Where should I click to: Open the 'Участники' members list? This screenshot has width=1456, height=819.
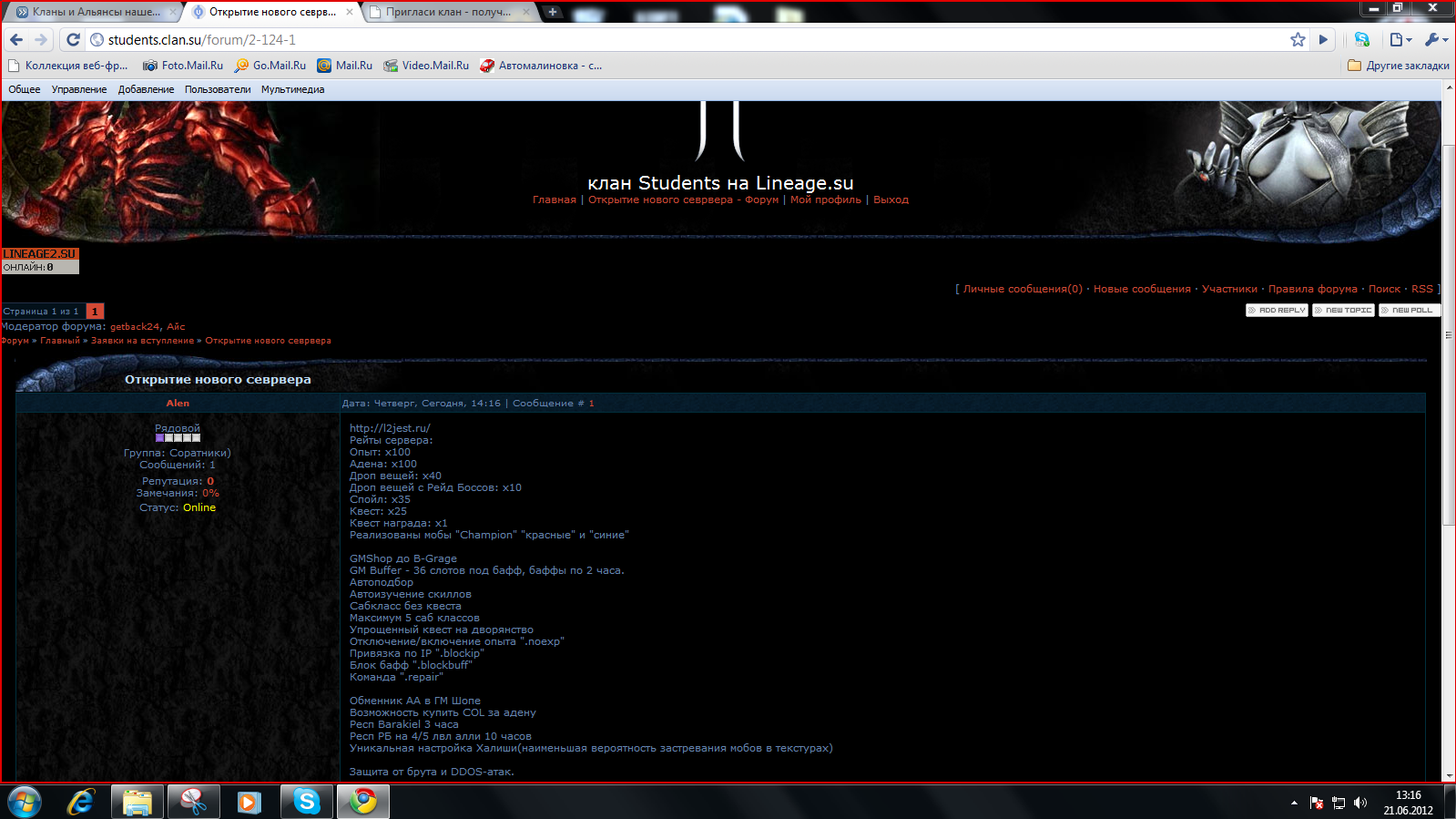(1229, 289)
